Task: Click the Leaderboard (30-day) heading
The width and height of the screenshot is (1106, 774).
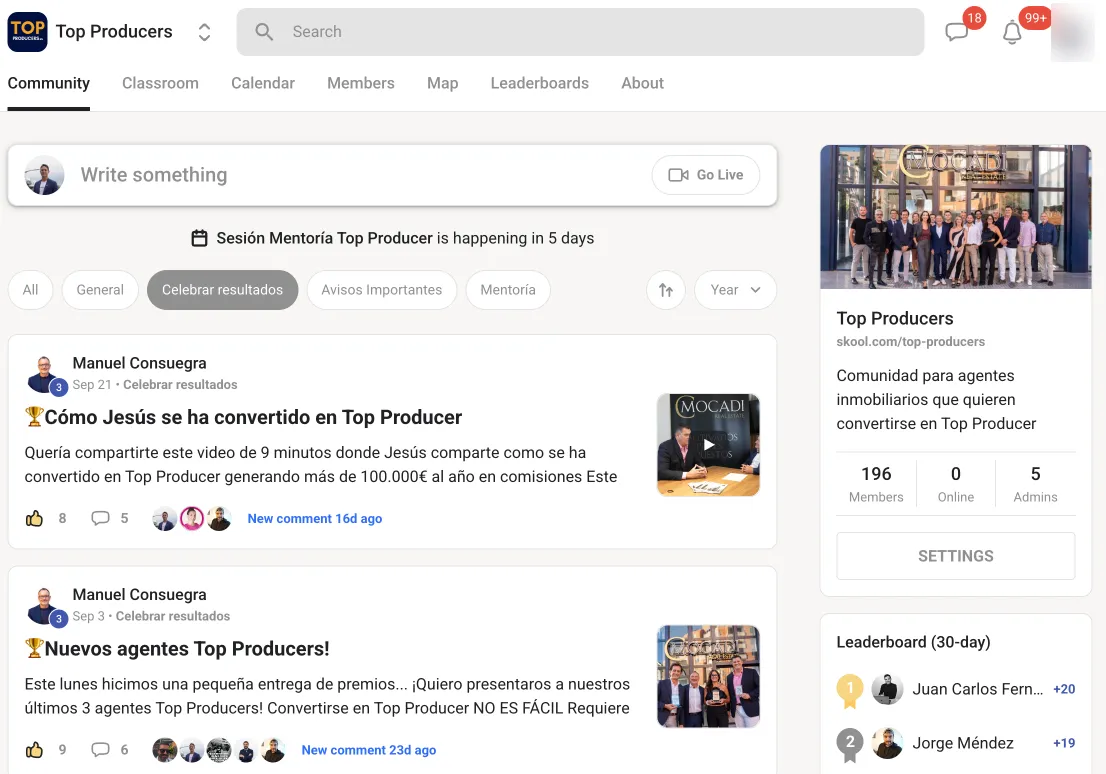Action: point(913,642)
